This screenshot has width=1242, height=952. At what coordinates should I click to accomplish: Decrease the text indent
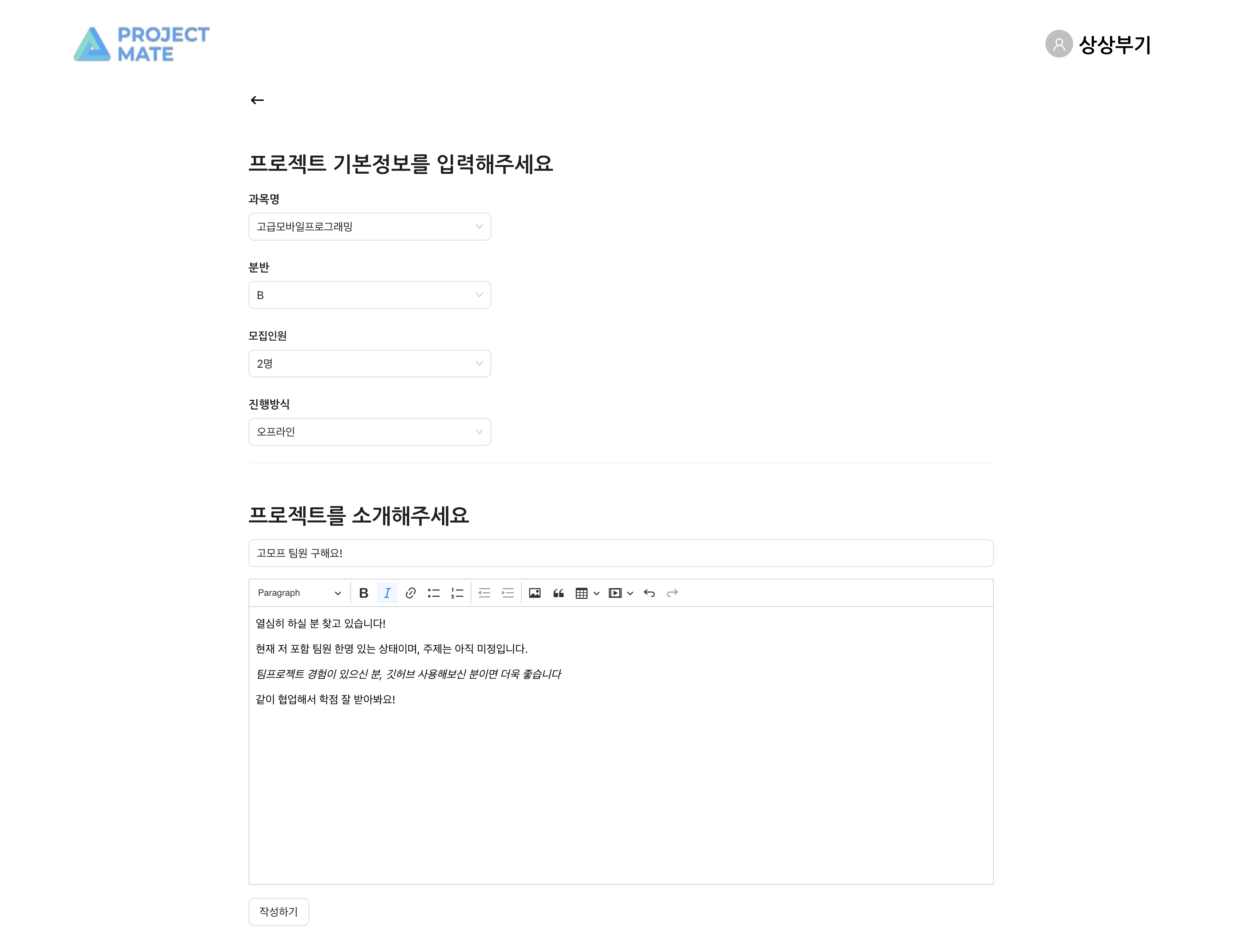[x=485, y=593]
